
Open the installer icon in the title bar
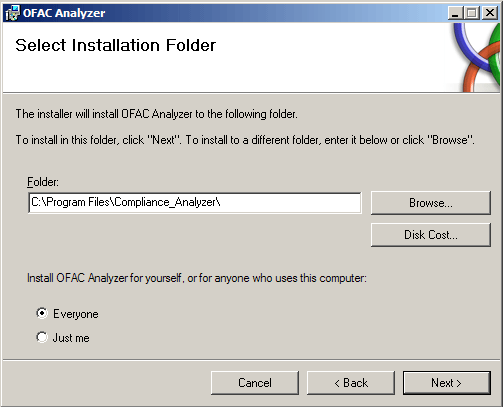click(x=12, y=13)
